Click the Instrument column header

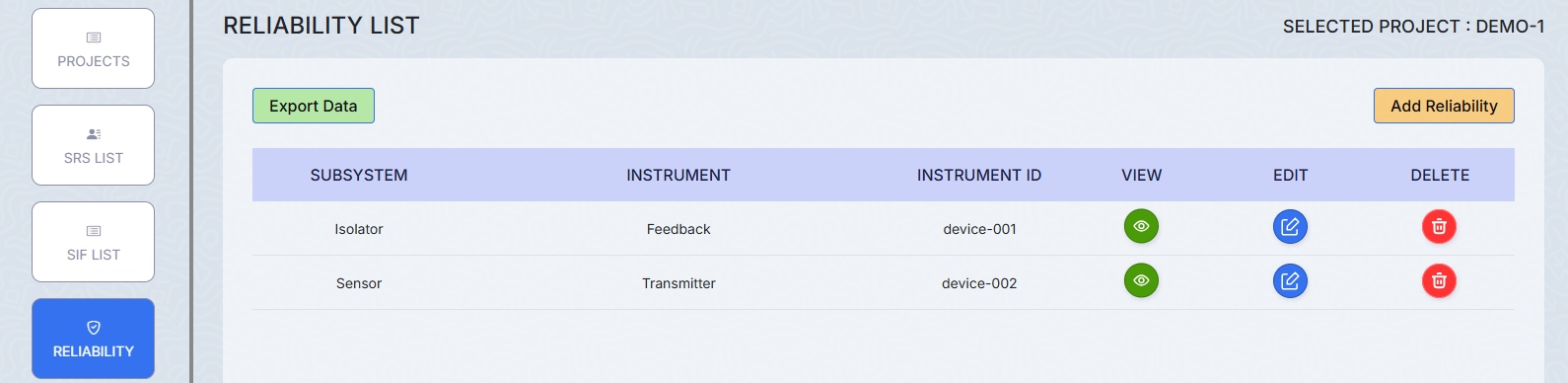678,175
